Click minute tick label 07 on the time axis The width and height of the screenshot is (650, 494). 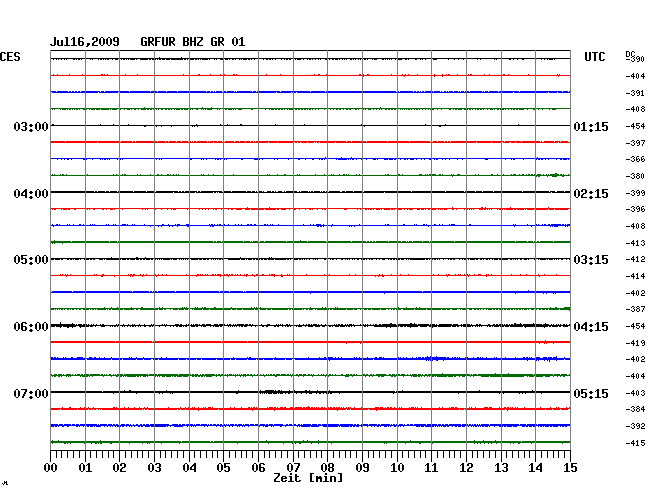(x=293, y=468)
